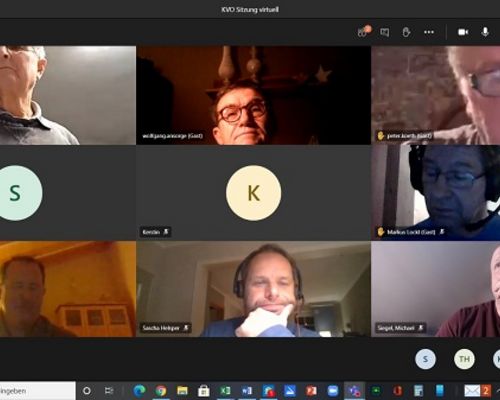The height and width of the screenshot is (400, 500).
Task: Open Microsoft Edge from the taskbar
Action: pyautogui.click(x=139, y=391)
